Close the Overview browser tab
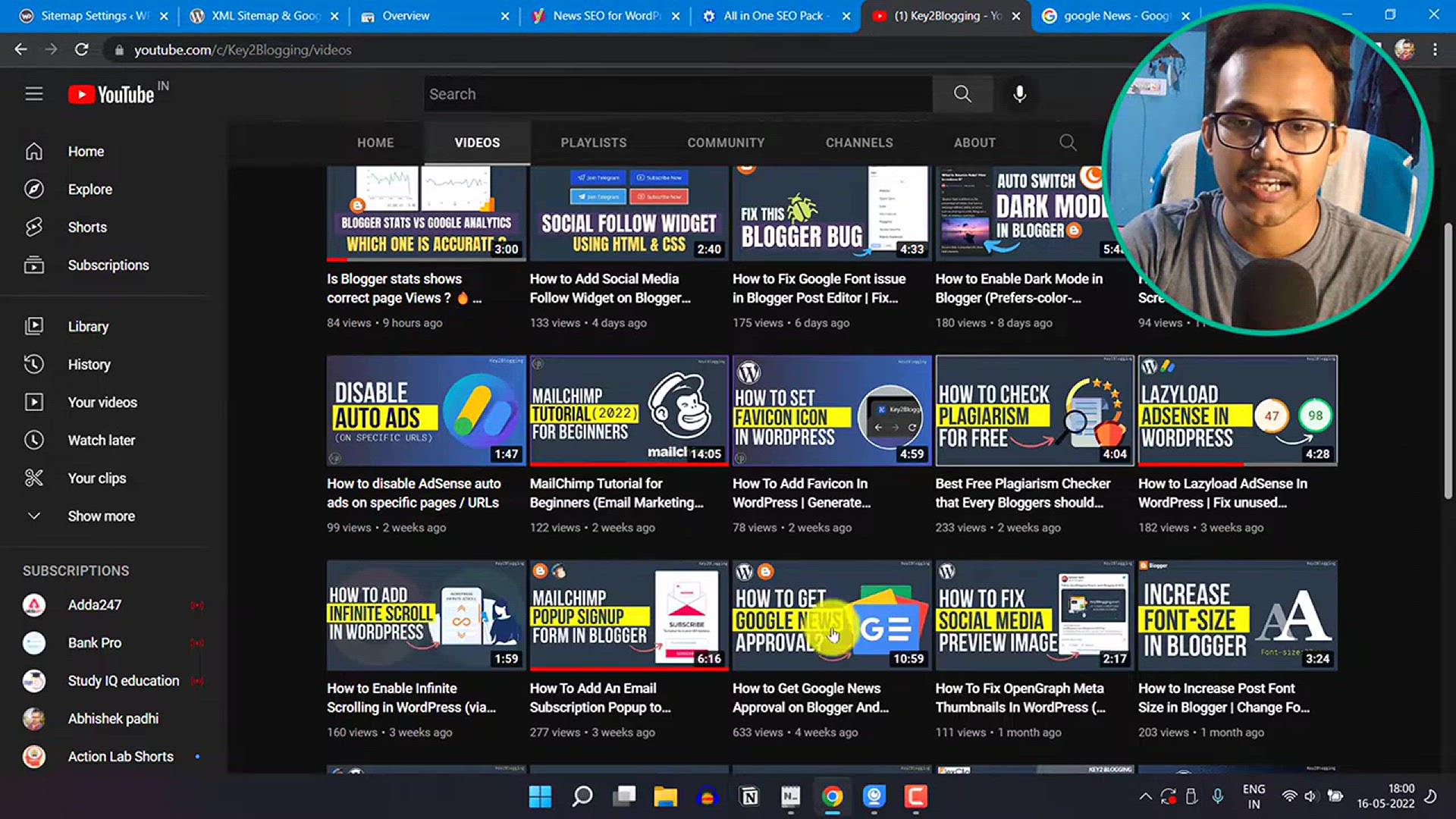This screenshot has height=819, width=1456. point(505,16)
